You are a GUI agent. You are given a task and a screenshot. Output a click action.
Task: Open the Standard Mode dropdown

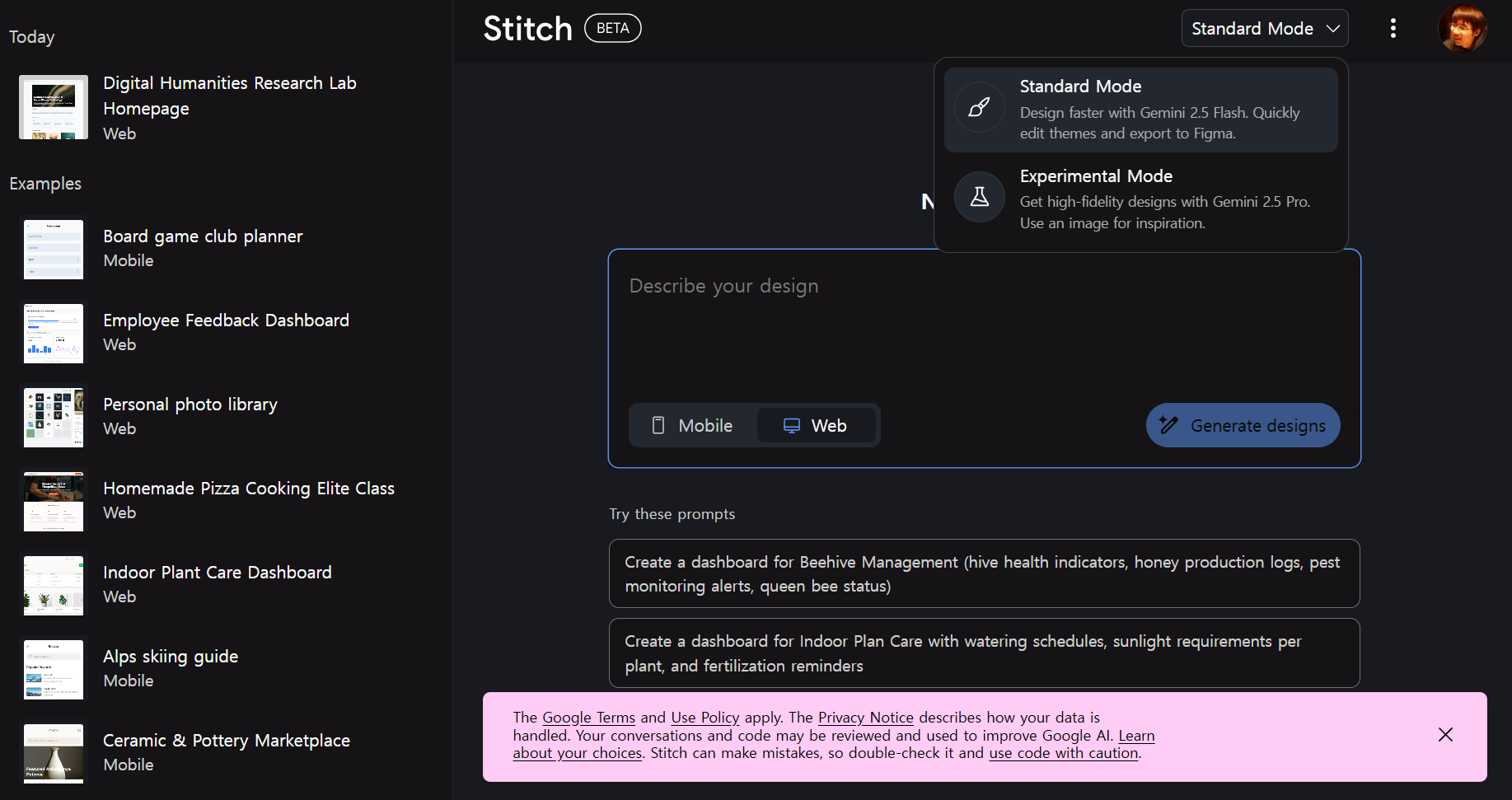1265,27
